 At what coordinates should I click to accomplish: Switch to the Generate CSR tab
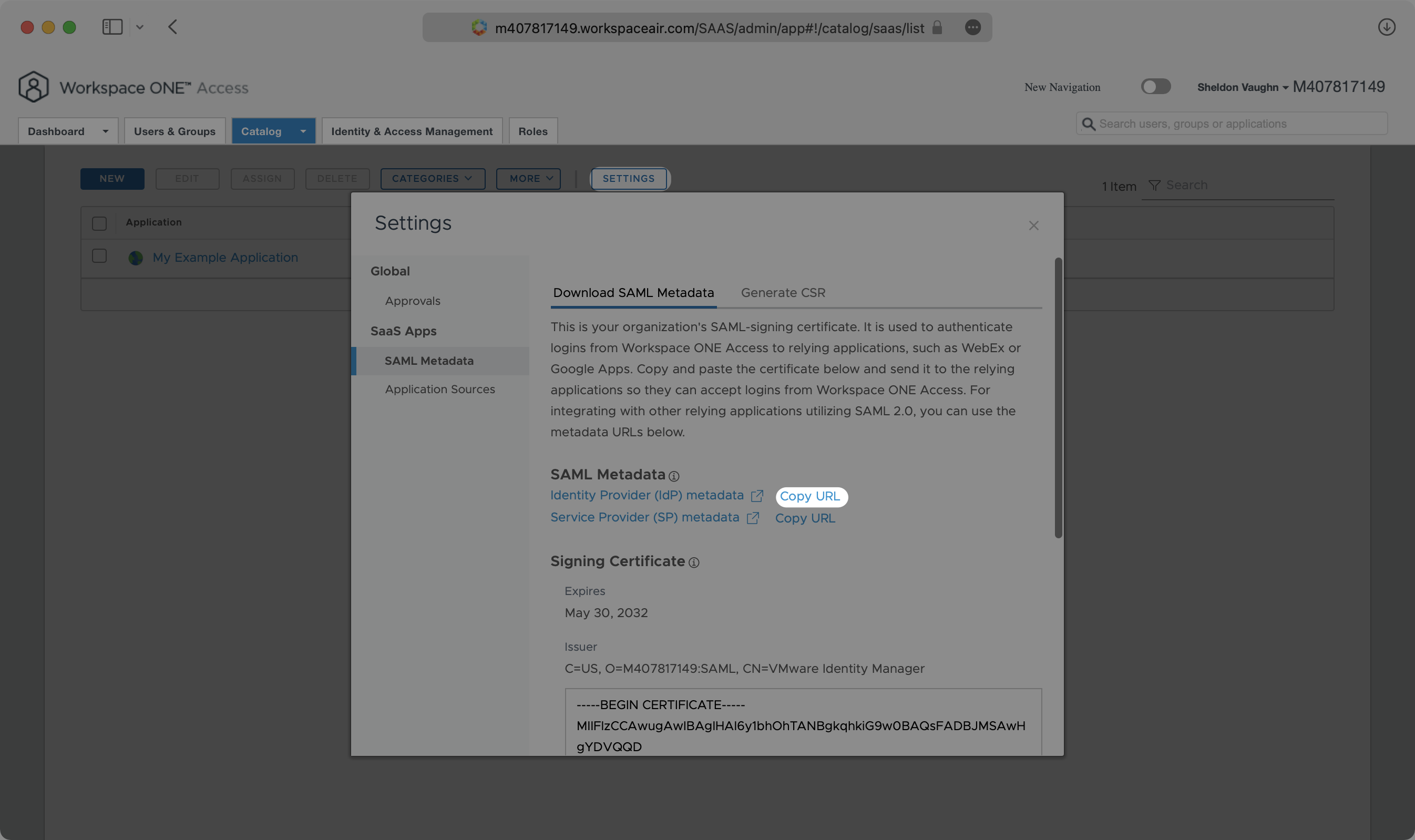pos(783,293)
